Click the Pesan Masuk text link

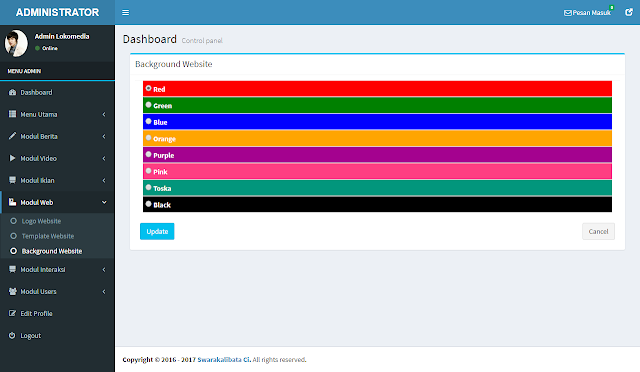click(592, 13)
